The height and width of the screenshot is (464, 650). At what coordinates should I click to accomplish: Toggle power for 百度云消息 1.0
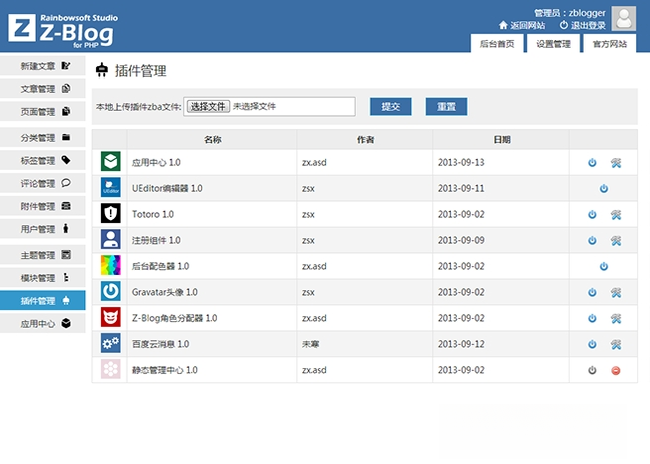point(592,344)
